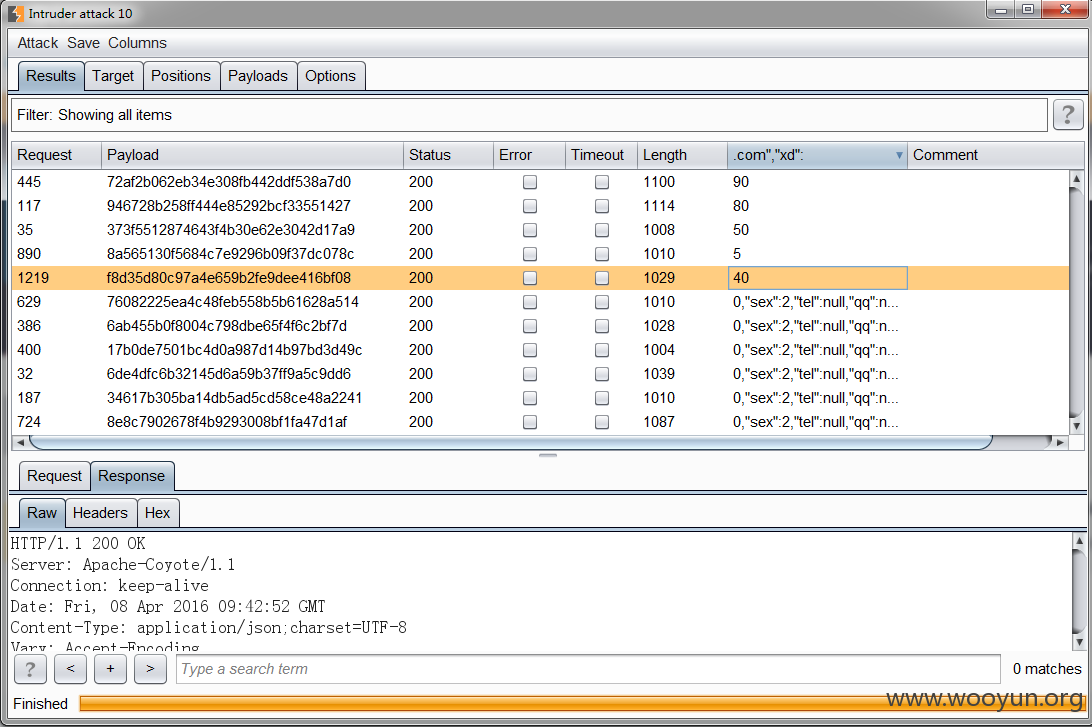Click the search help question-mark button
This screenshot has height=727, width=1092.
(x=30, y=669)
